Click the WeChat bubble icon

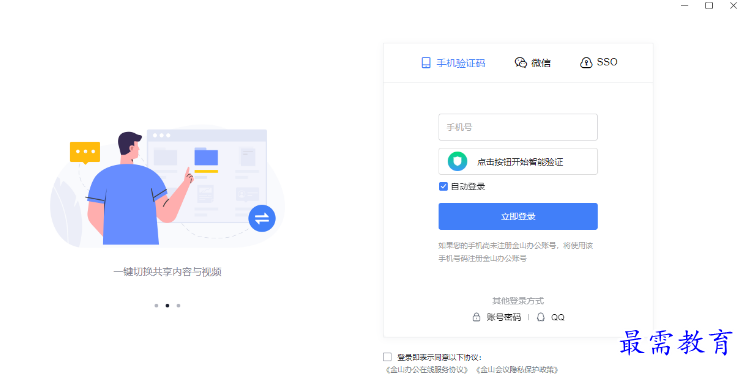pyautogui.click(x=520, y=62)
